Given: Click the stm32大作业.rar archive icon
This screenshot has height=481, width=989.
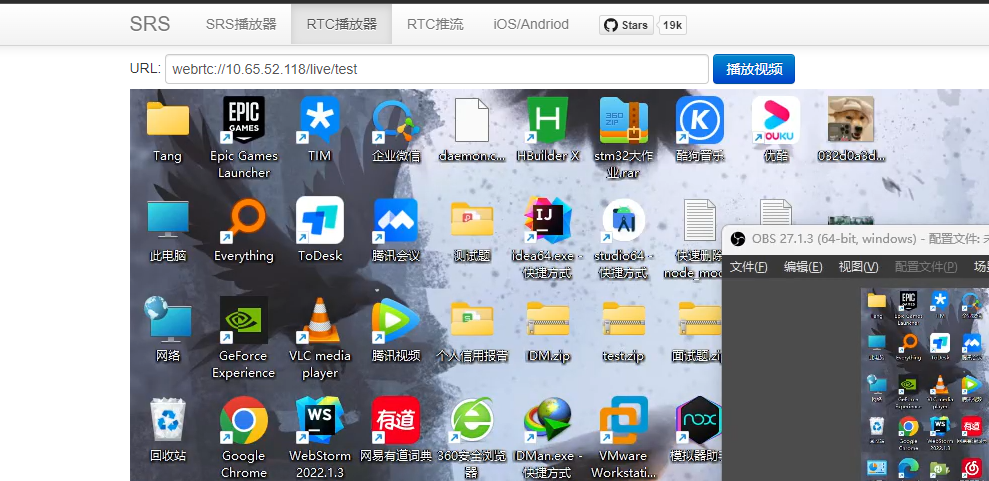Looking at the screenshot, I should pyautogui.click(x=623, y=120).
